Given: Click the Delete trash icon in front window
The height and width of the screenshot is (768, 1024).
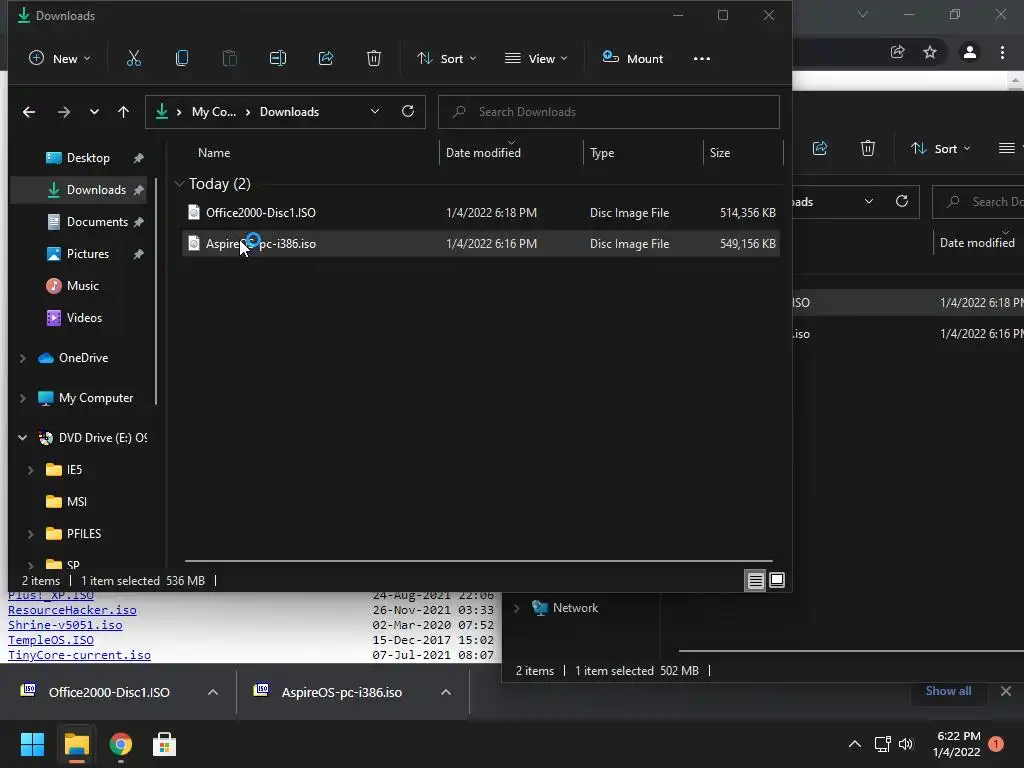Looking at the screenshot, I should (374, 58).
